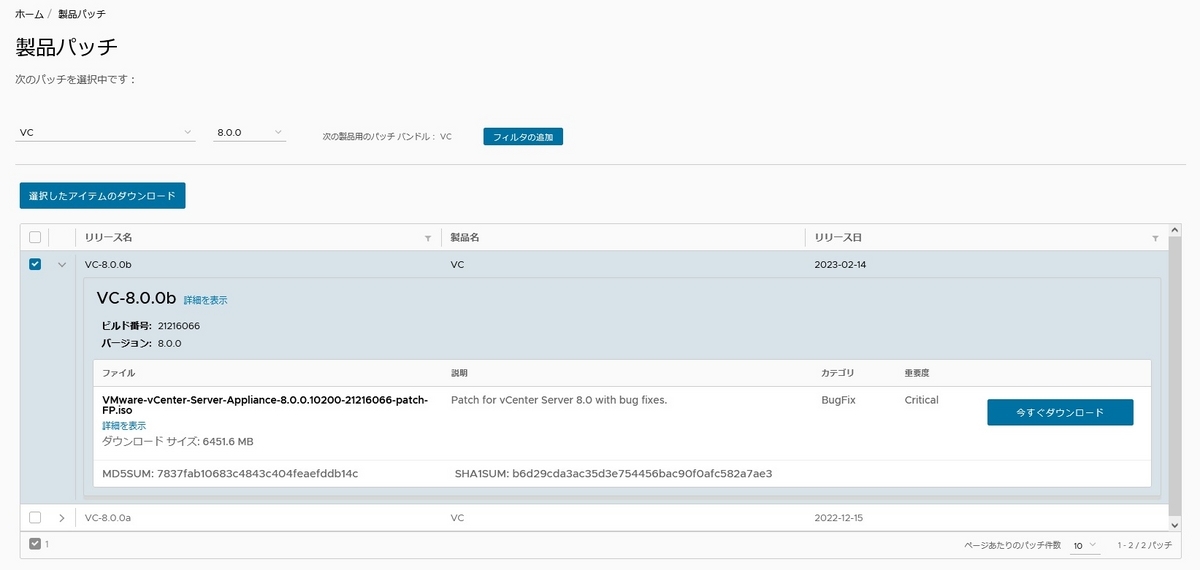Collapse the VC-8.0.0b row chevron
The height and width of the screenshot is (570, 1200).
[x=62, y=264]
